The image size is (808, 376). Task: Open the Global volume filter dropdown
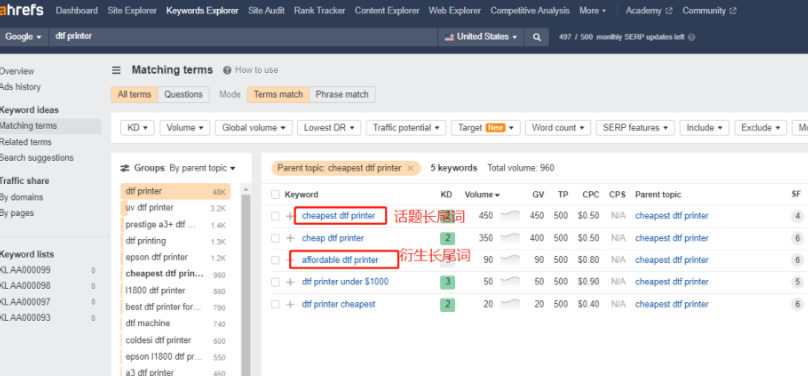coord(254,128)
